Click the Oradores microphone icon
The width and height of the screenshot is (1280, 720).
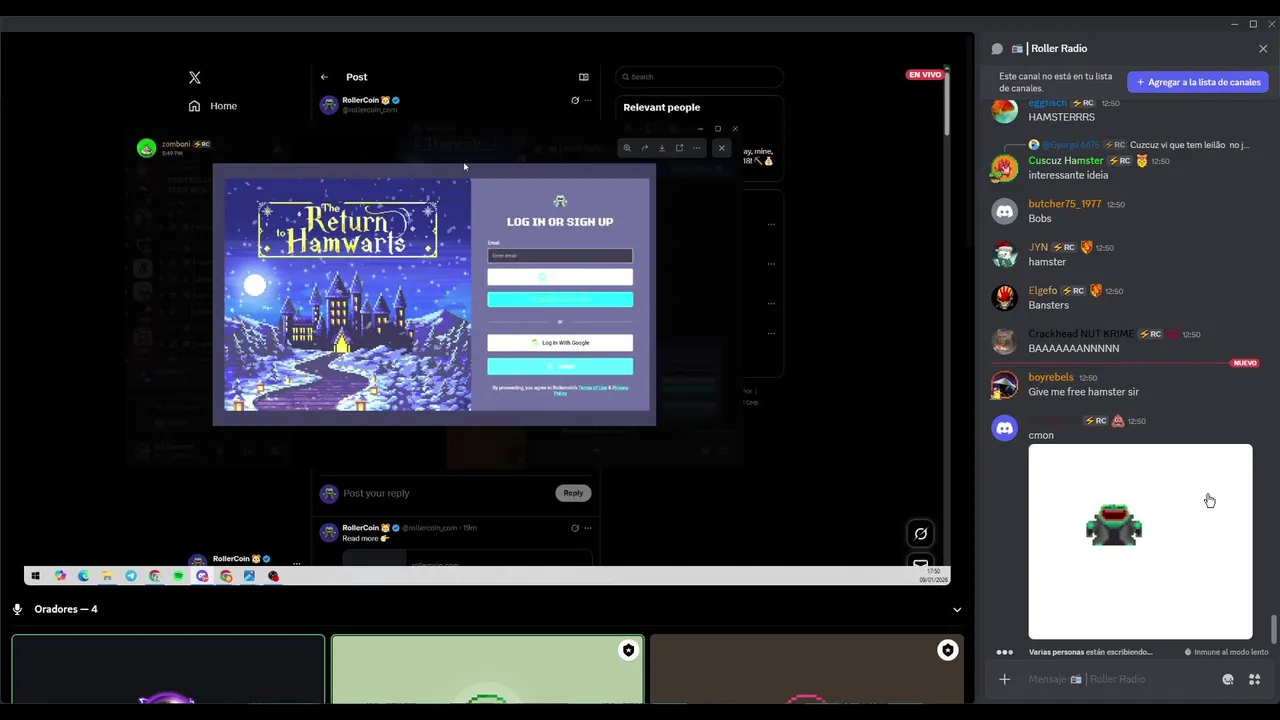17,609
